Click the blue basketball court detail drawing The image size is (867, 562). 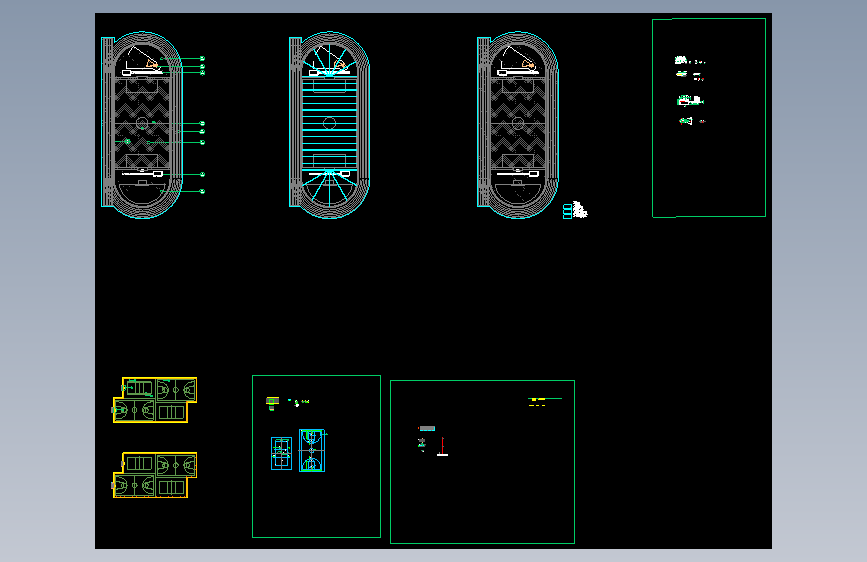coord(312,450)
